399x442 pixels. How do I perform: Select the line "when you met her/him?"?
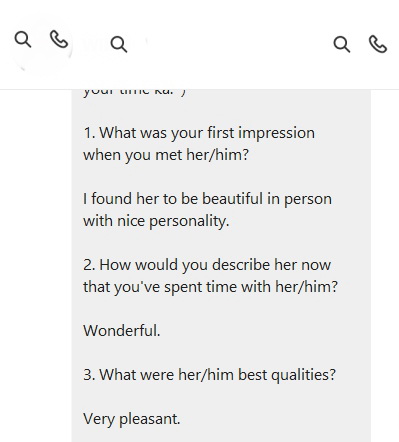[x=166, y=155]
